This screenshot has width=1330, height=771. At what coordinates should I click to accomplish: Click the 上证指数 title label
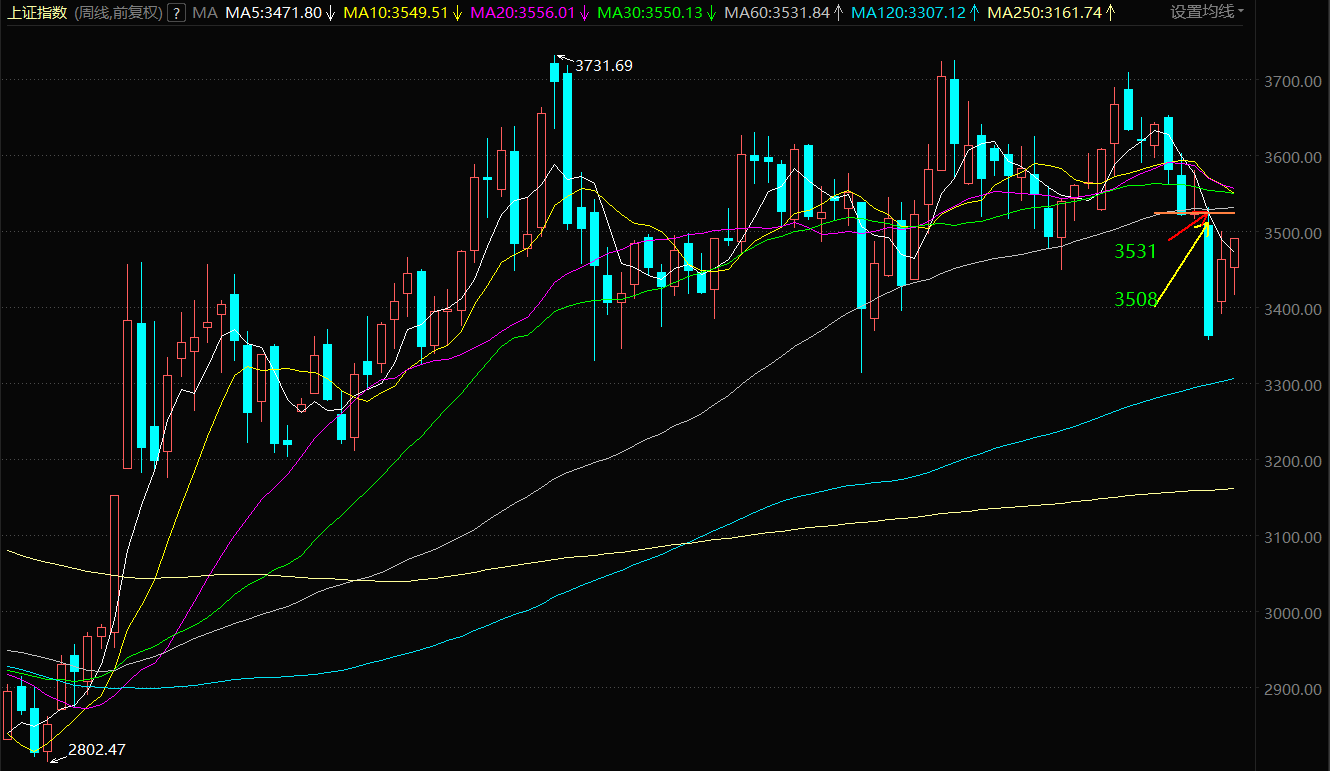[x=38, y=13]
